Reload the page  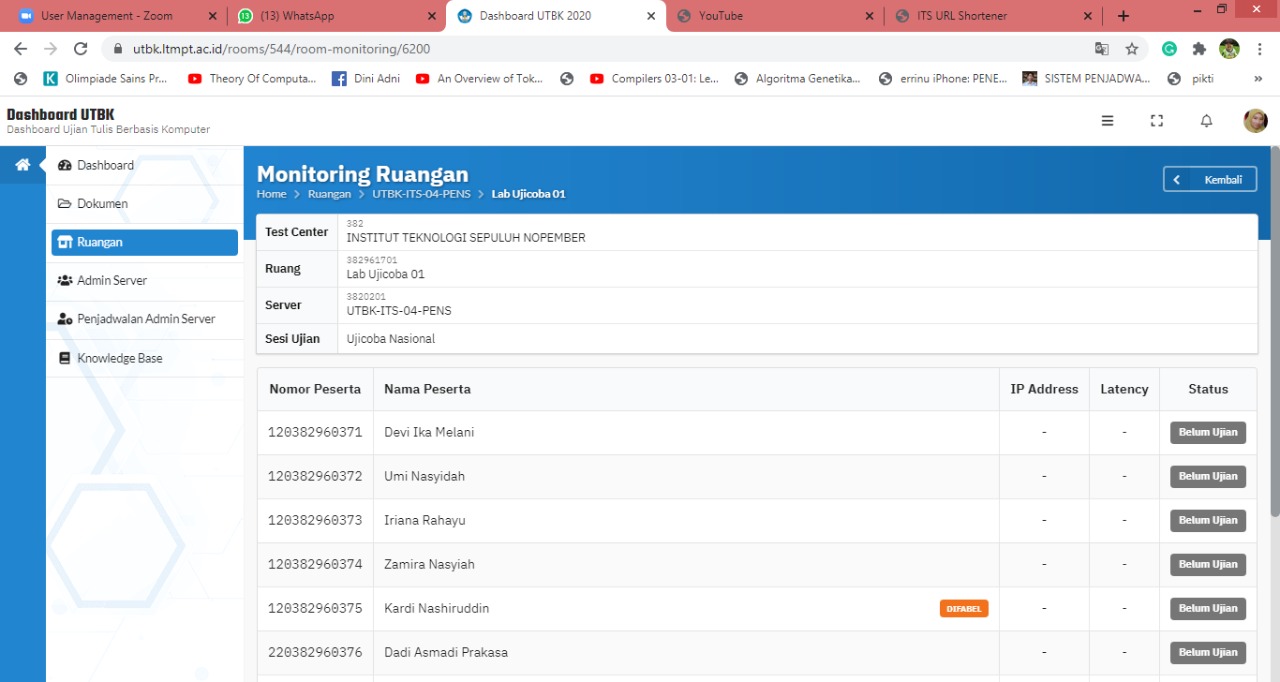click(x=81, y=49)
